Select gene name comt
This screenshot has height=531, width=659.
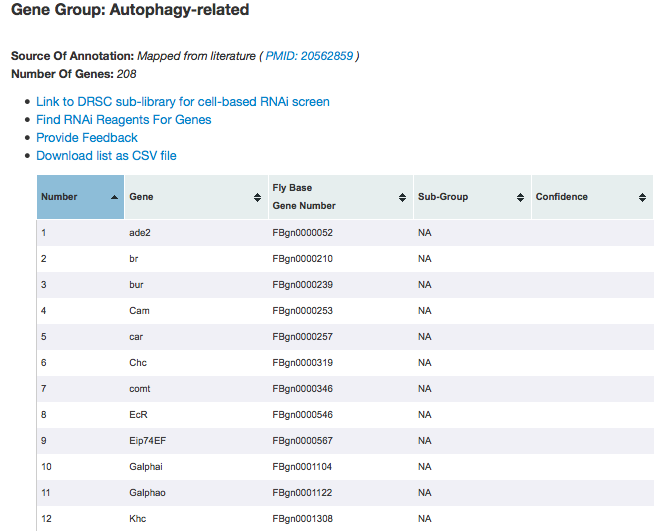pos(140,389)
